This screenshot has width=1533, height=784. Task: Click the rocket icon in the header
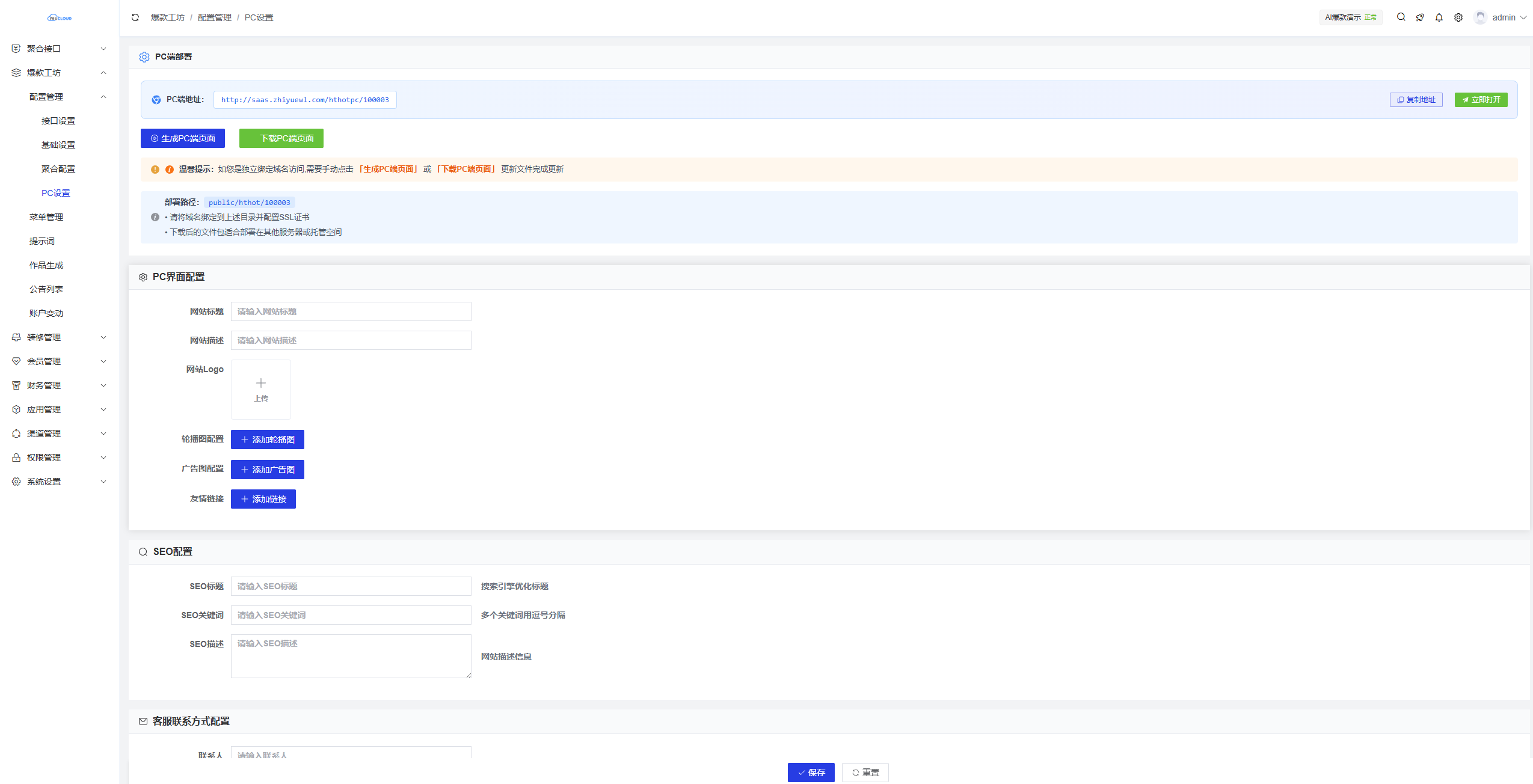(1420, 17)
